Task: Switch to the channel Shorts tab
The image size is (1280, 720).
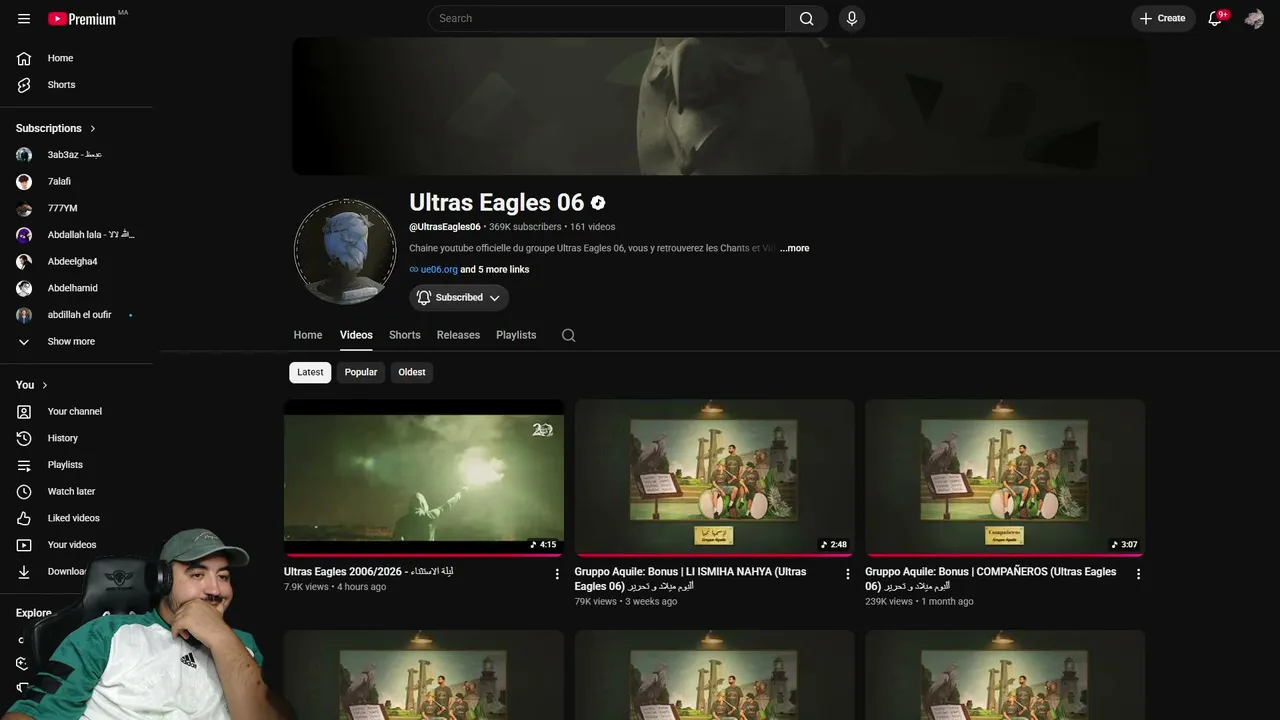Action: point(405,335)
